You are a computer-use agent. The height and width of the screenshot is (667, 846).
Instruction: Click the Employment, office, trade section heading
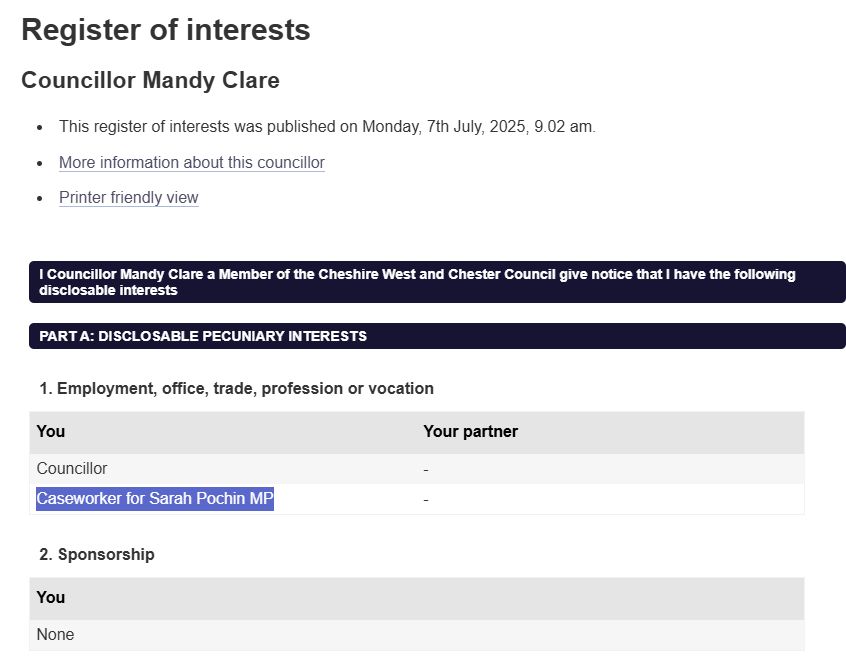click(x=236, y=388)
